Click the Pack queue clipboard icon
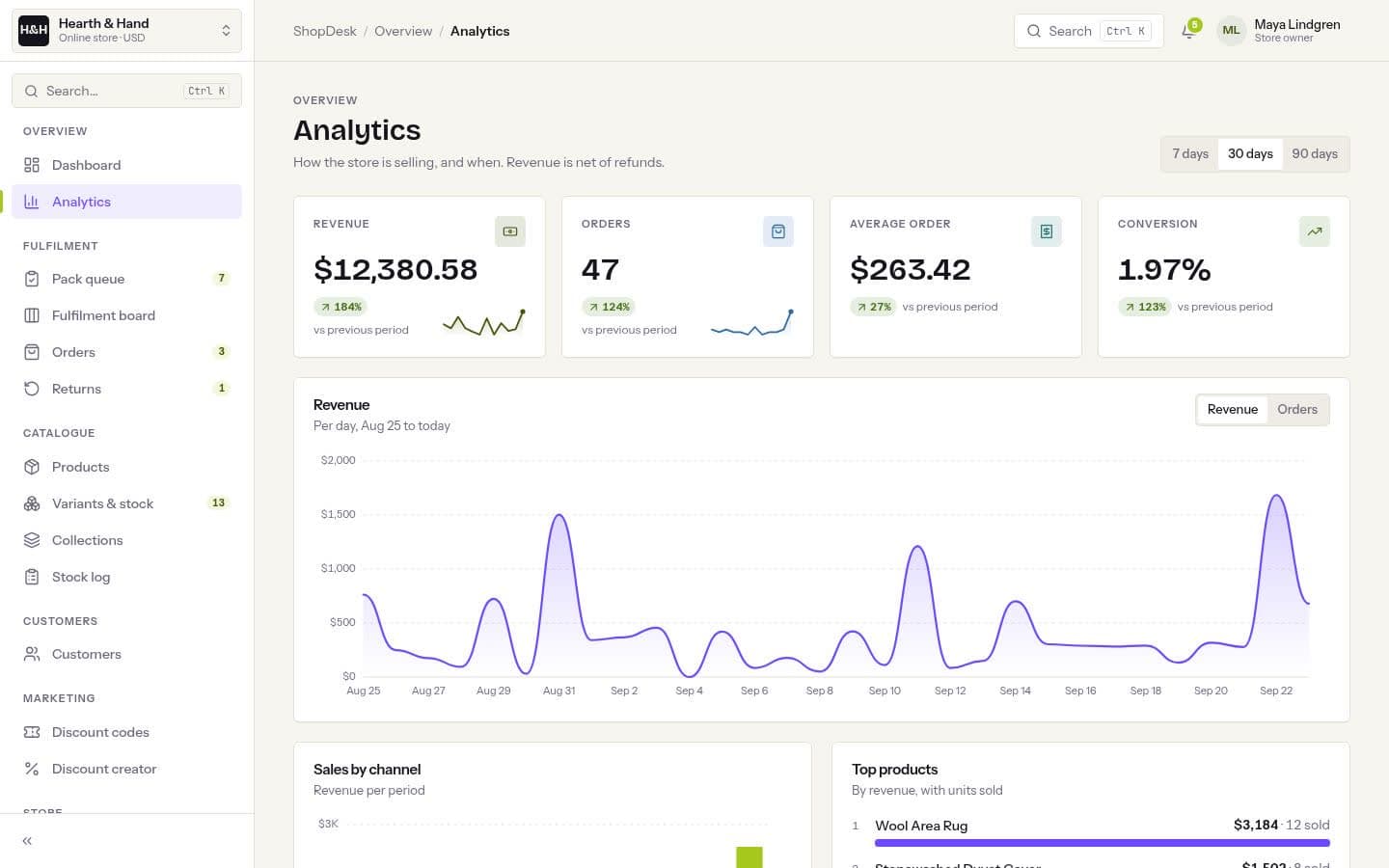 32,279
